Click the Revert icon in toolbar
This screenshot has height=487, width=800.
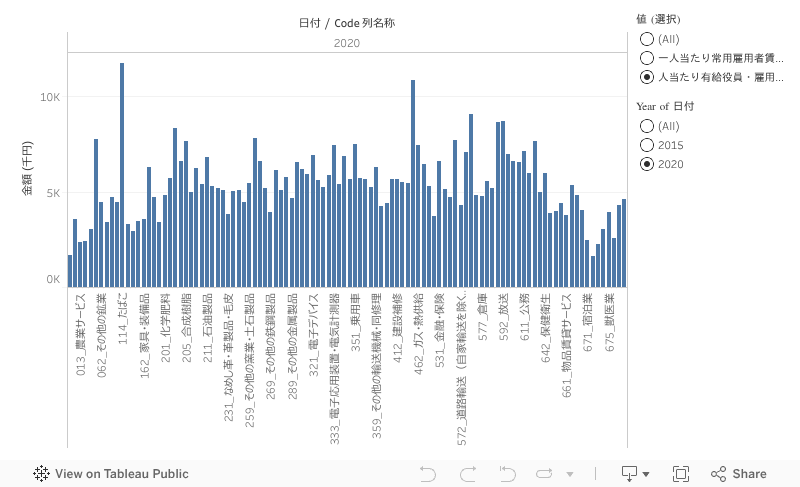point(507,474)
